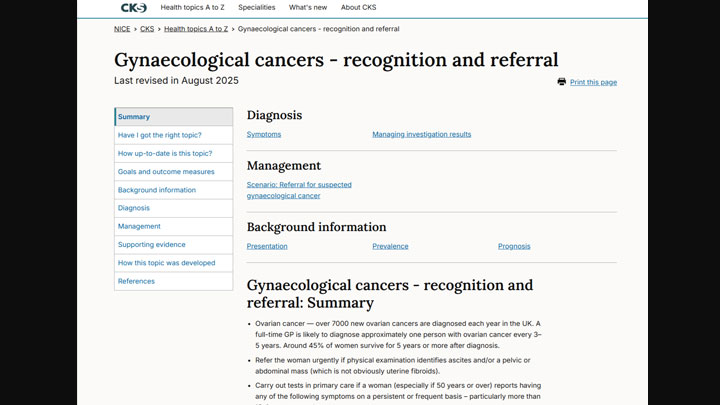
Task: Open Health topics A to Z menu
Action: pos(192,8)
